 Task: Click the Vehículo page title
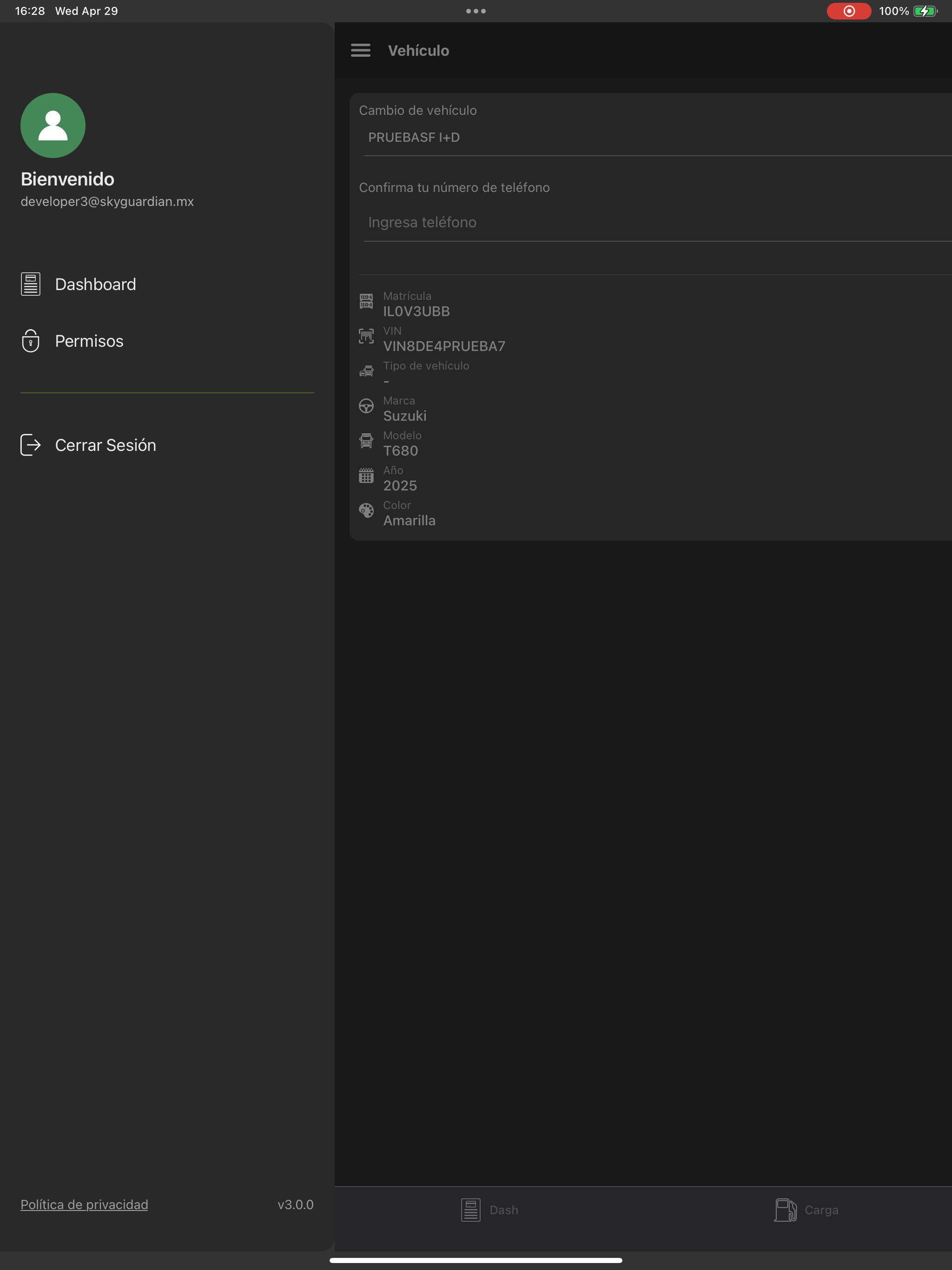click(x=418, y=51)
